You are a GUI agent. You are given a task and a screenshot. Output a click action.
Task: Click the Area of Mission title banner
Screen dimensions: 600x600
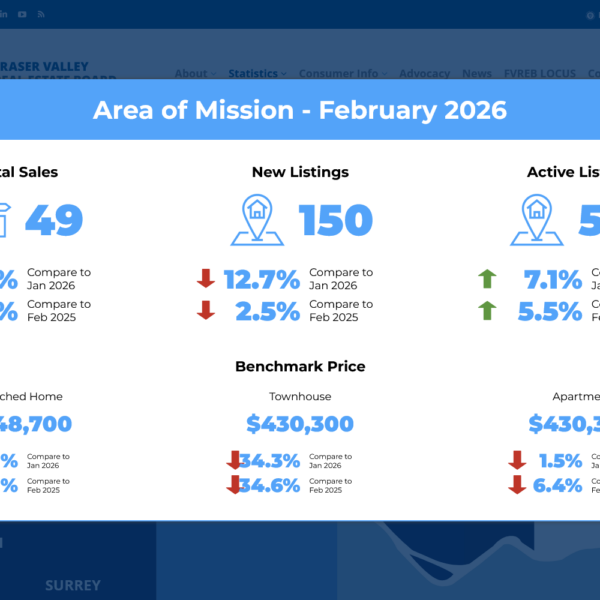(300, 110)
